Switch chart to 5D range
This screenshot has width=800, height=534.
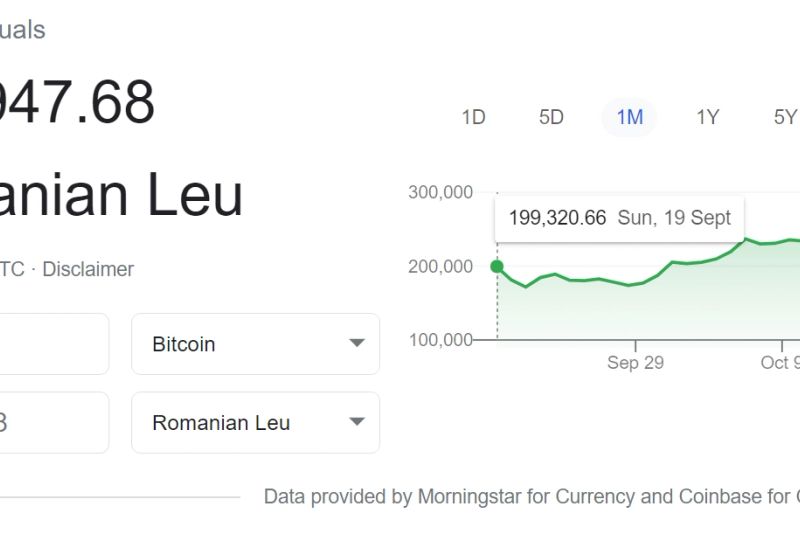[551, 117]
